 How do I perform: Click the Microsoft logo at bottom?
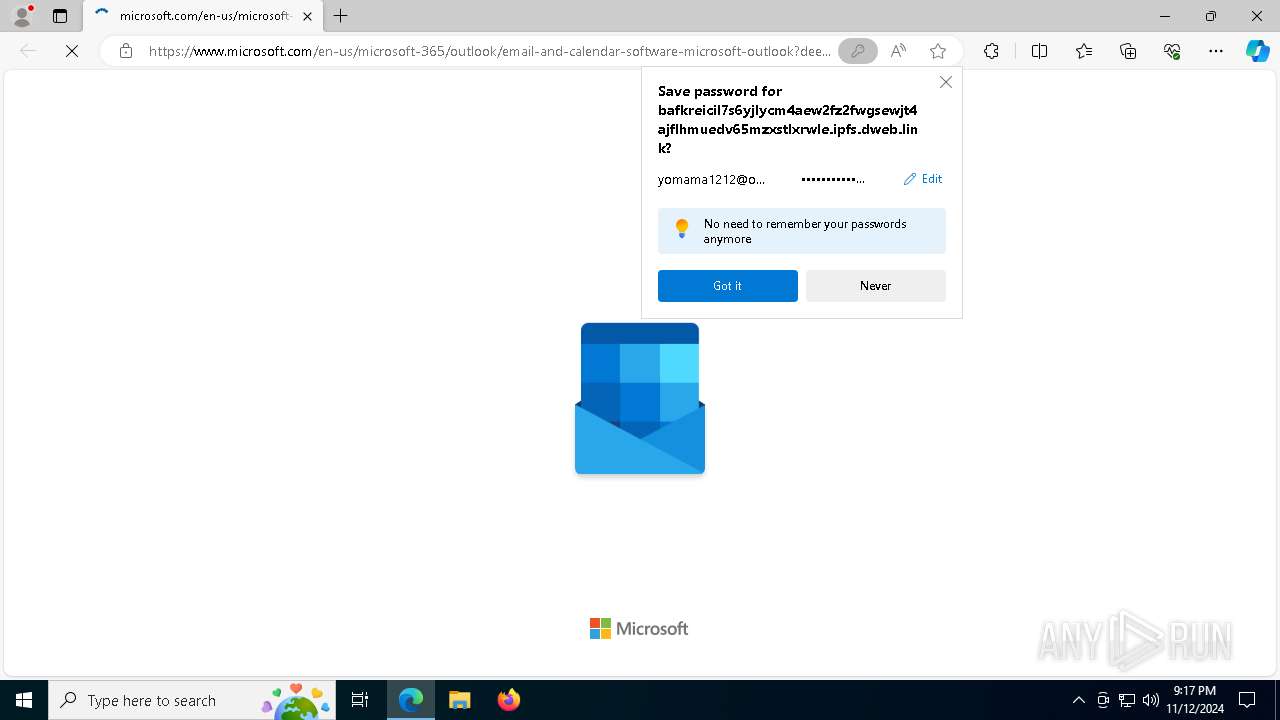click(639, 628)
